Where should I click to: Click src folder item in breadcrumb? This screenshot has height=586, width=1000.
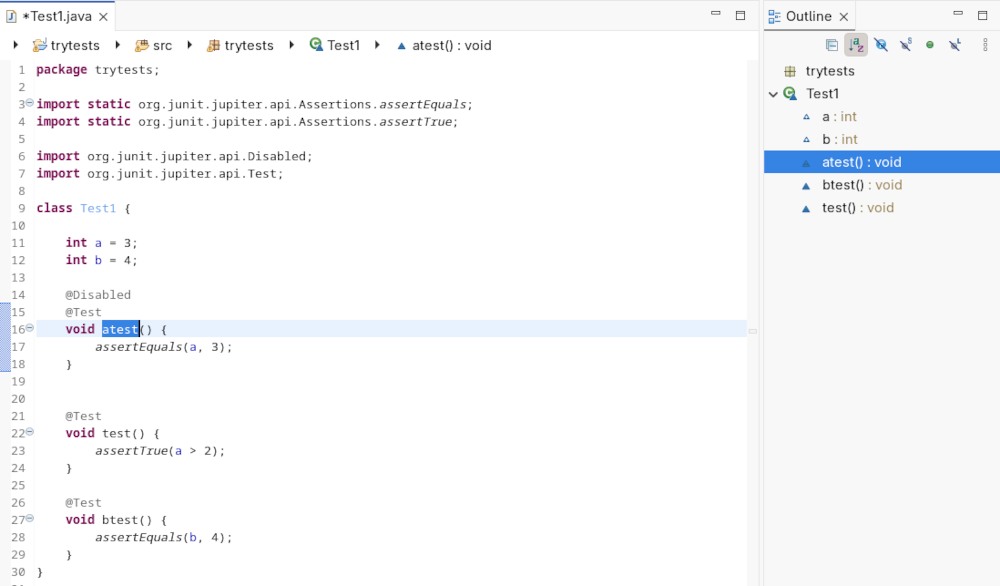tap(153, 45)
